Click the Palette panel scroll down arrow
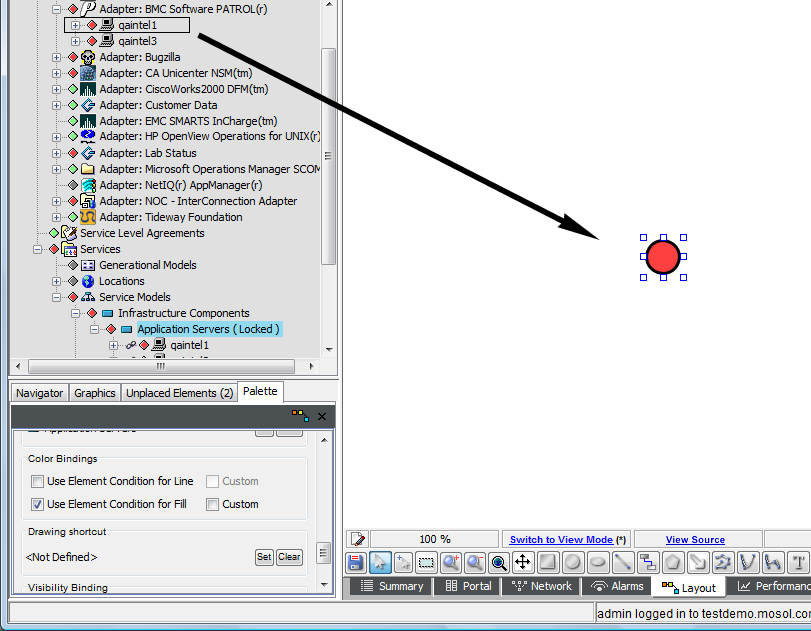Image resolution: width=811 pixels, height=631 pixels. [324, 585]
